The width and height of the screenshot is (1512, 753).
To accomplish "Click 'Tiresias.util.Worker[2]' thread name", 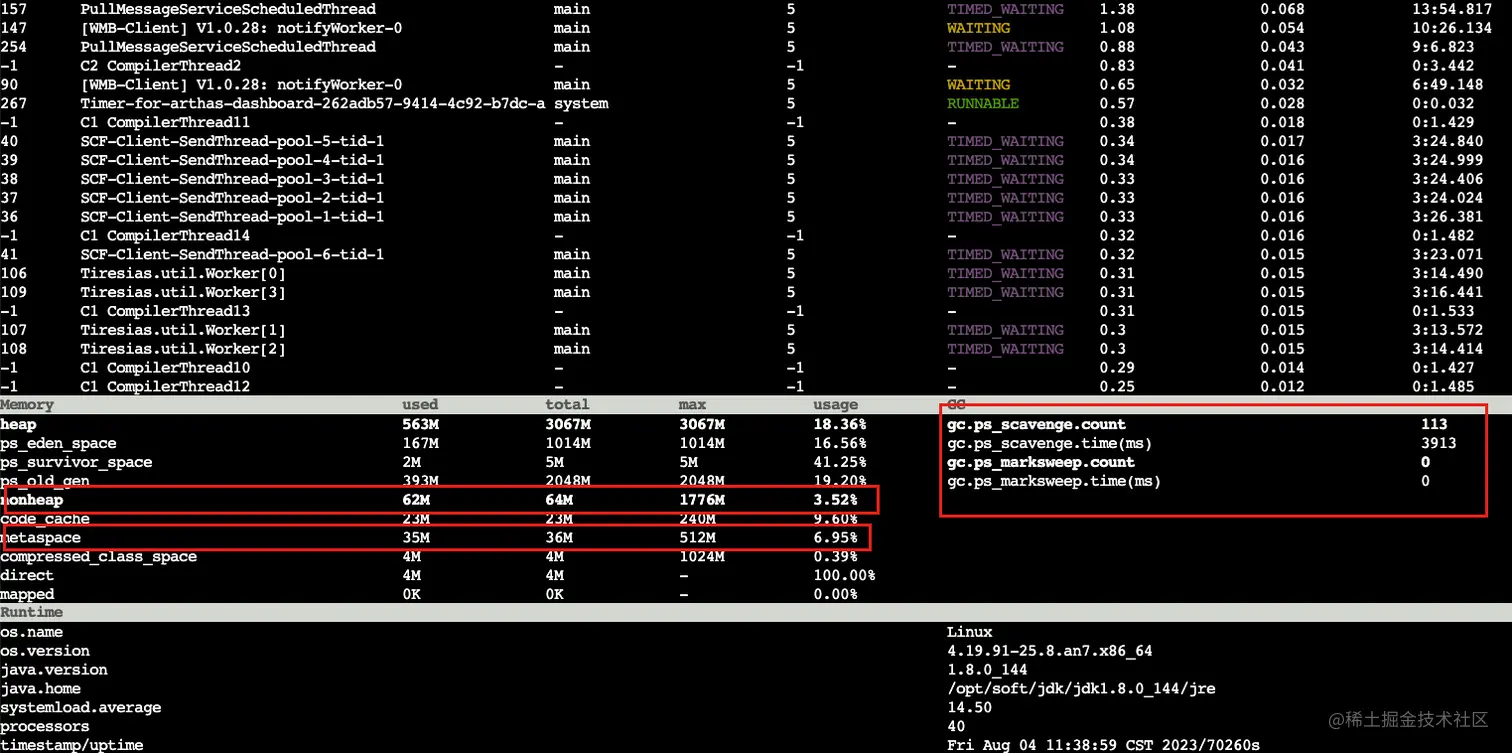I will point(183,349).
